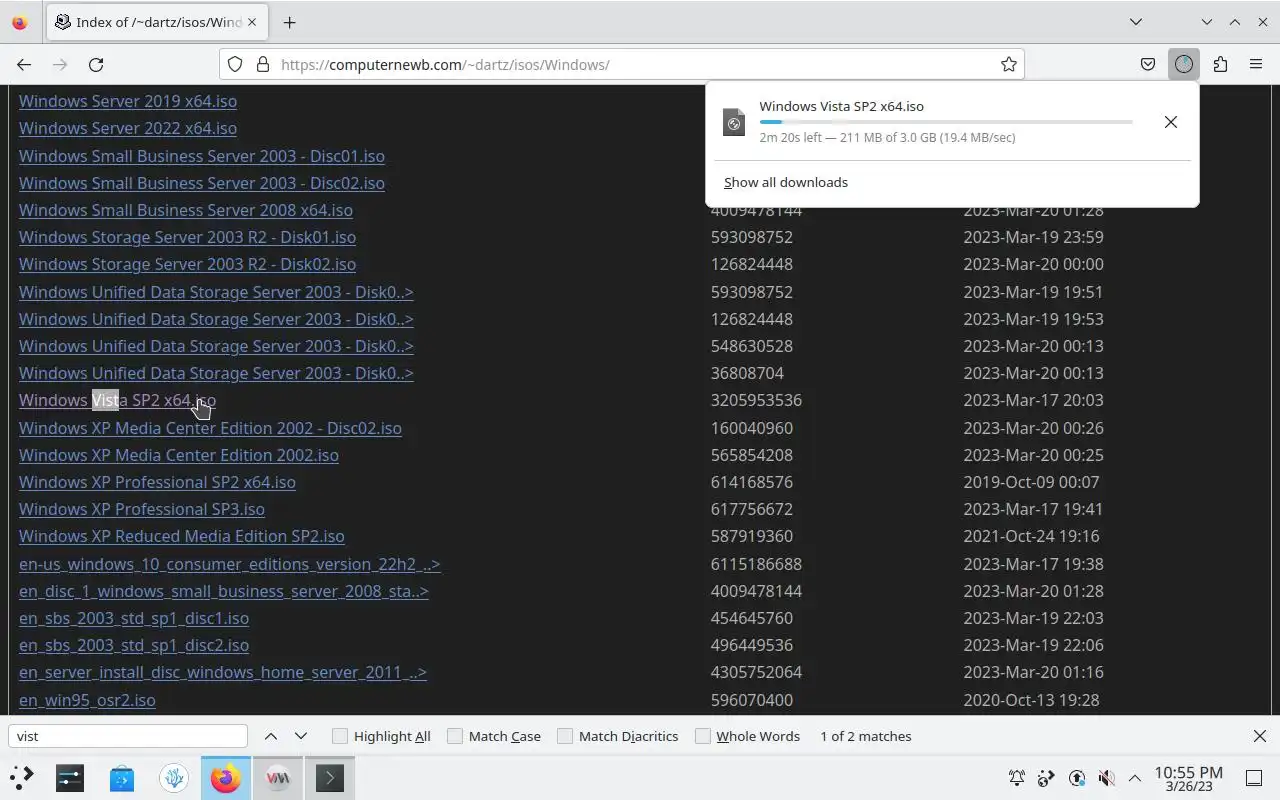Jump to next find match
Viewport: 1280px width, 800px height.
click(x=300, y=736)
